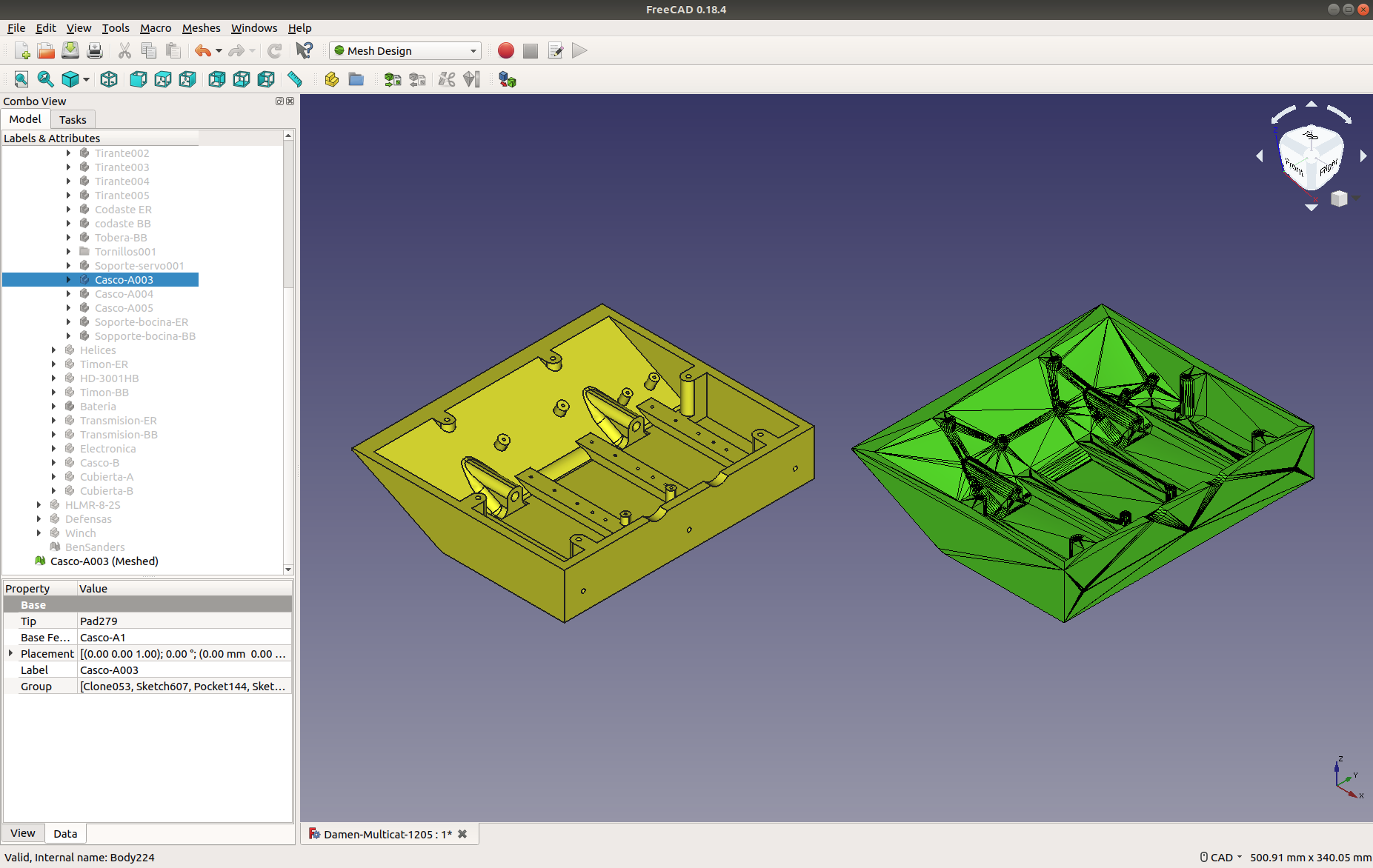Open the Windows menu
Image resolution: width=1373 pixels, height=868 pixels.
coord(254,28)
